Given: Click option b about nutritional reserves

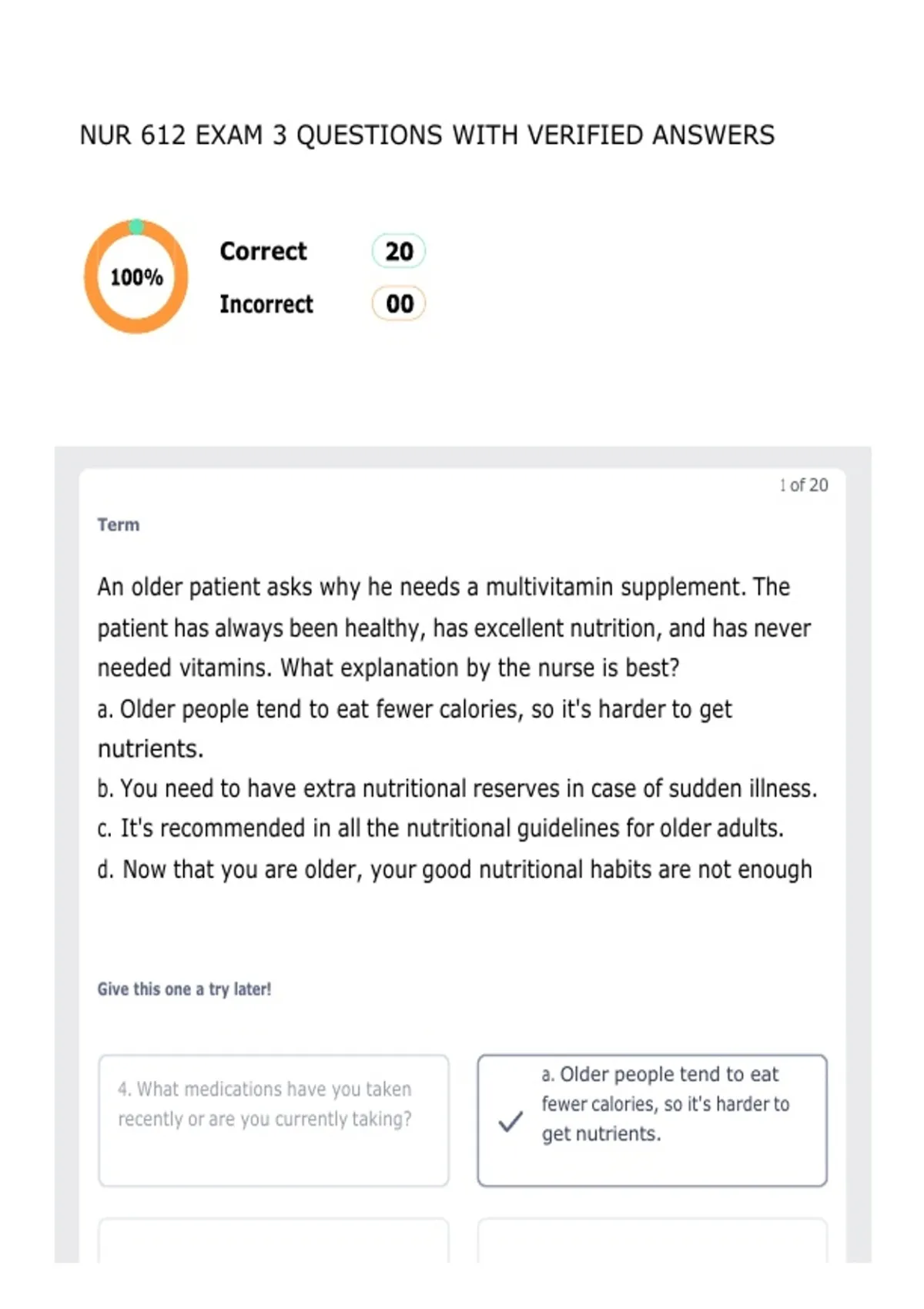Looking at the screenshot, I should [x=457, y=788].
